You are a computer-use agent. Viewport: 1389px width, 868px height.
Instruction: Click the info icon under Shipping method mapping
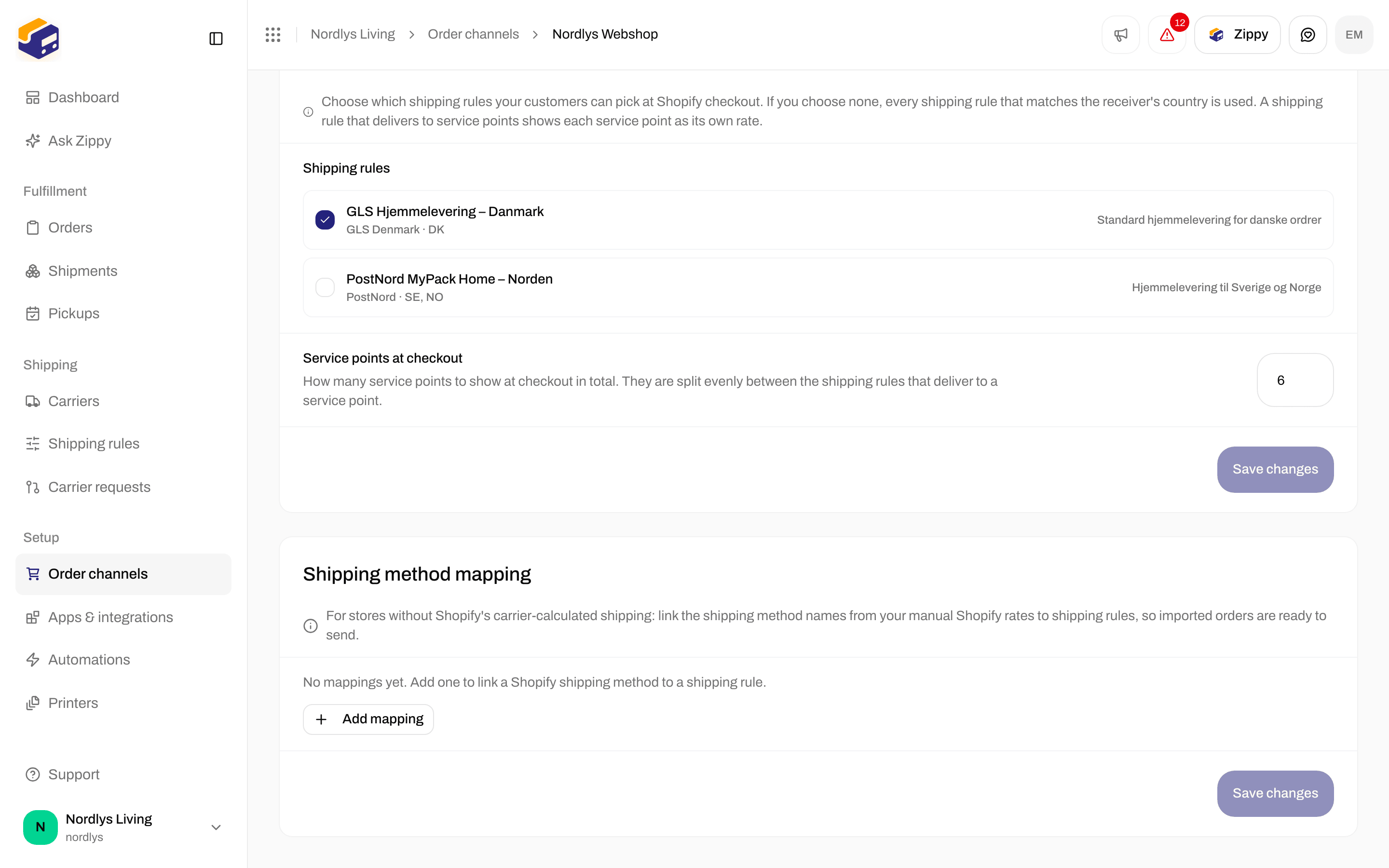click(311, 626)
